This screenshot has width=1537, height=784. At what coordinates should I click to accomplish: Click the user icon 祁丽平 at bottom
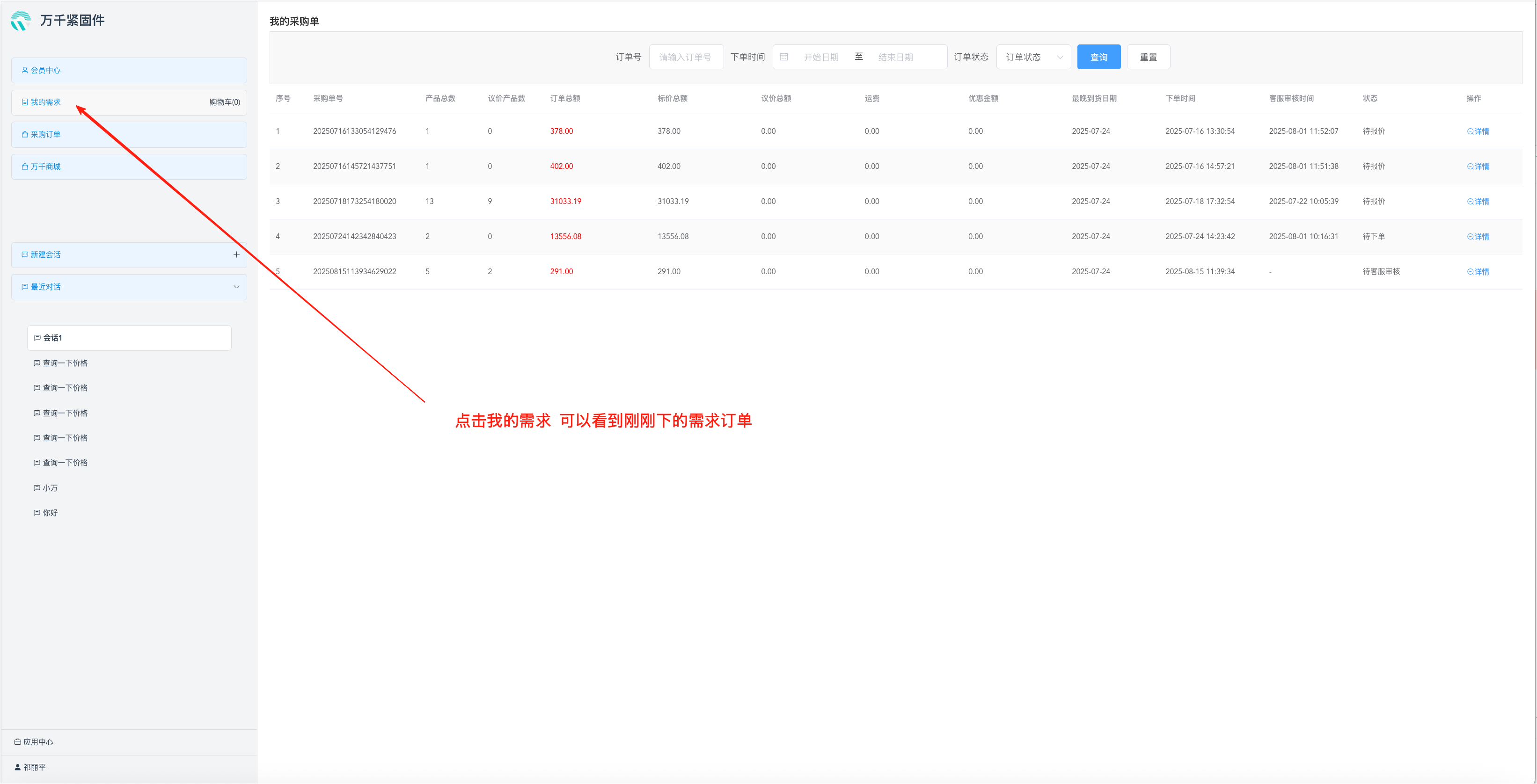(18, 767)
